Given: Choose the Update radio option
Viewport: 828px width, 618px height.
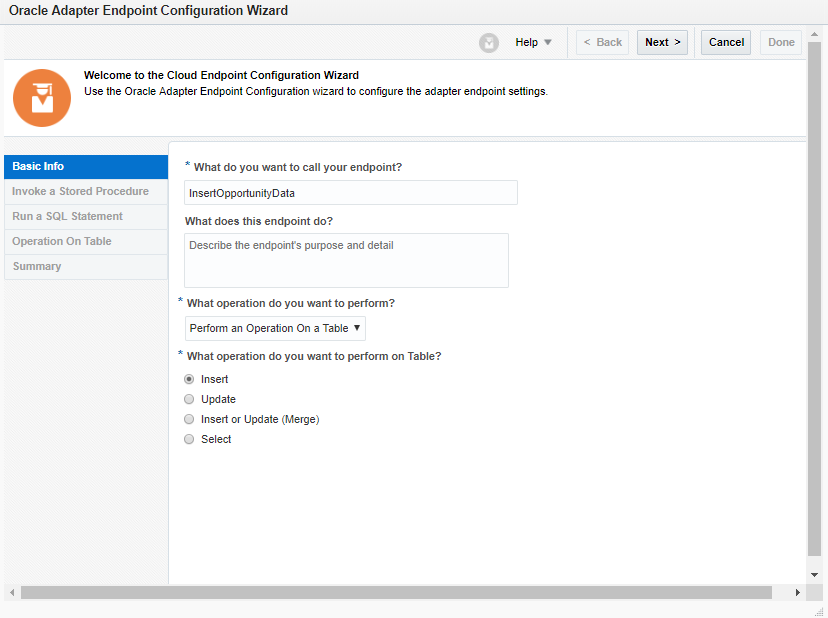Looking at the screenshot, I should point(189,400).
